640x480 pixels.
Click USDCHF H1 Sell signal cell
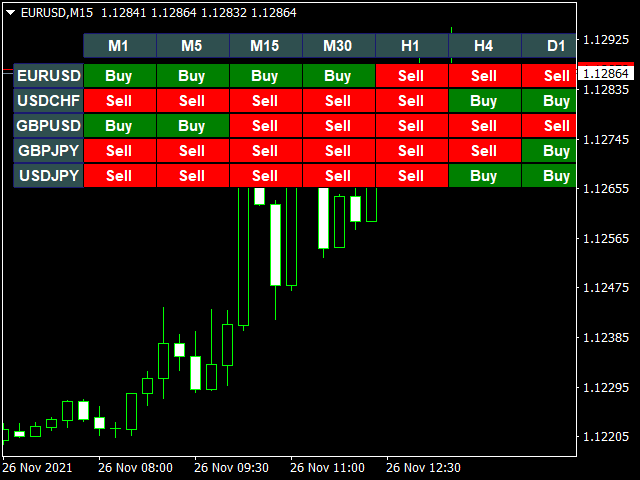pos(412,100)
